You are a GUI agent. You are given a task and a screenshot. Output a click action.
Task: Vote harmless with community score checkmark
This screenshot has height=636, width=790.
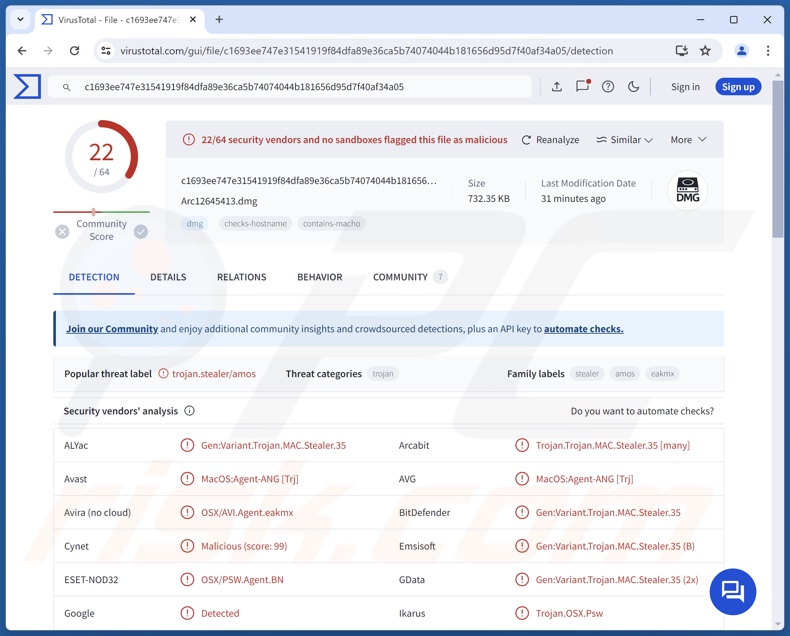pyautogui.click(x=141, y=231)
